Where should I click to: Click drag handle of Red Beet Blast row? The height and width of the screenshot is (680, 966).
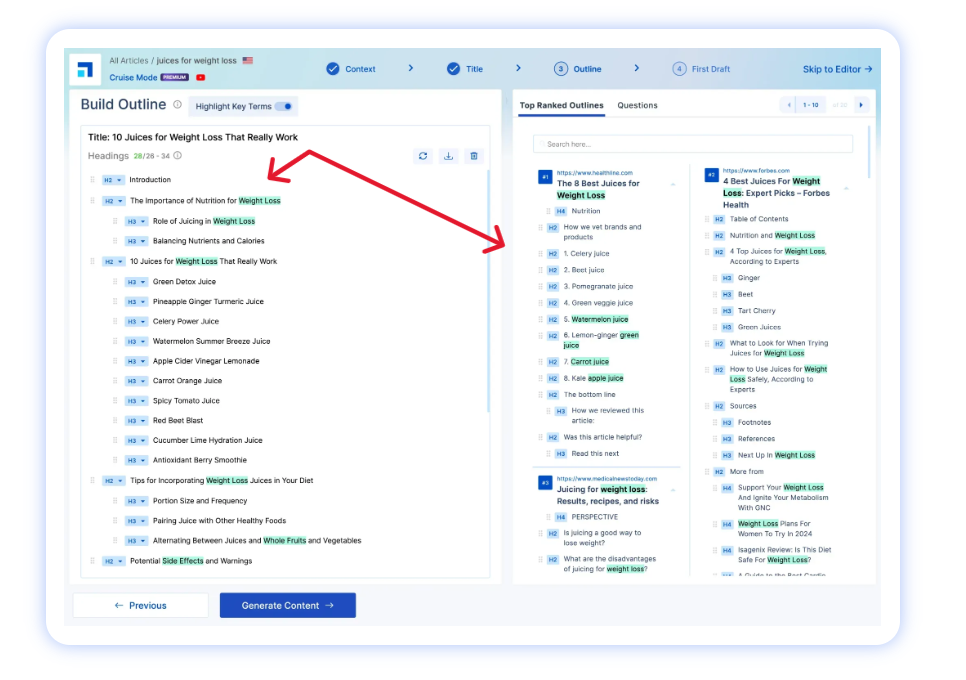coord(115,421)
